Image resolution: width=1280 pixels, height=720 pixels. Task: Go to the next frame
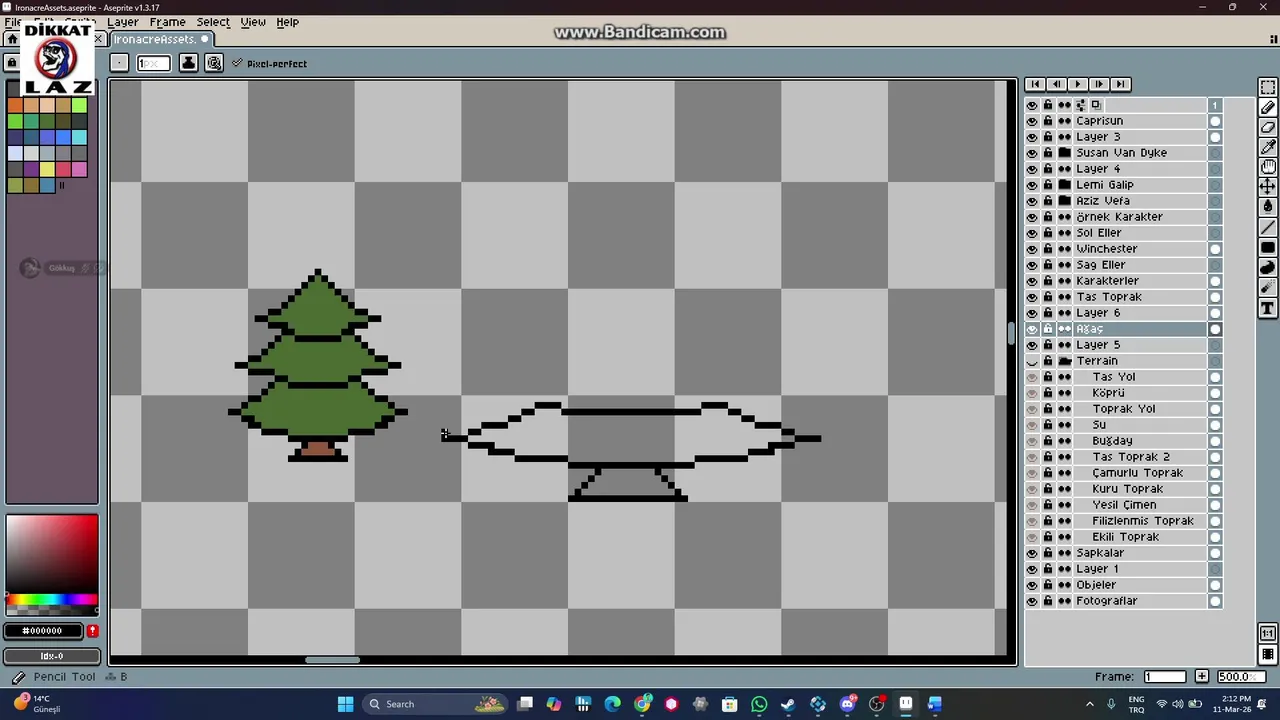1099,84
